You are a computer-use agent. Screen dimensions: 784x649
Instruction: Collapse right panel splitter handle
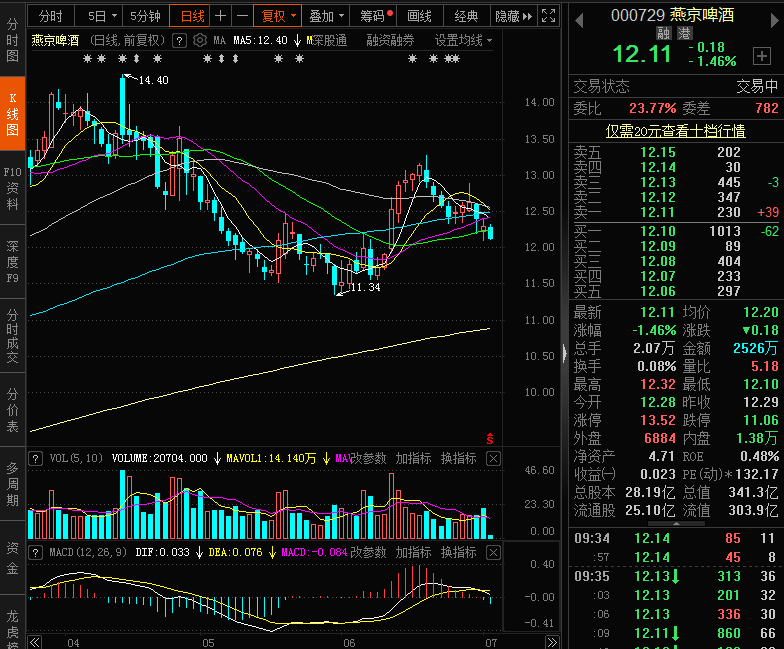pos(564,354)
